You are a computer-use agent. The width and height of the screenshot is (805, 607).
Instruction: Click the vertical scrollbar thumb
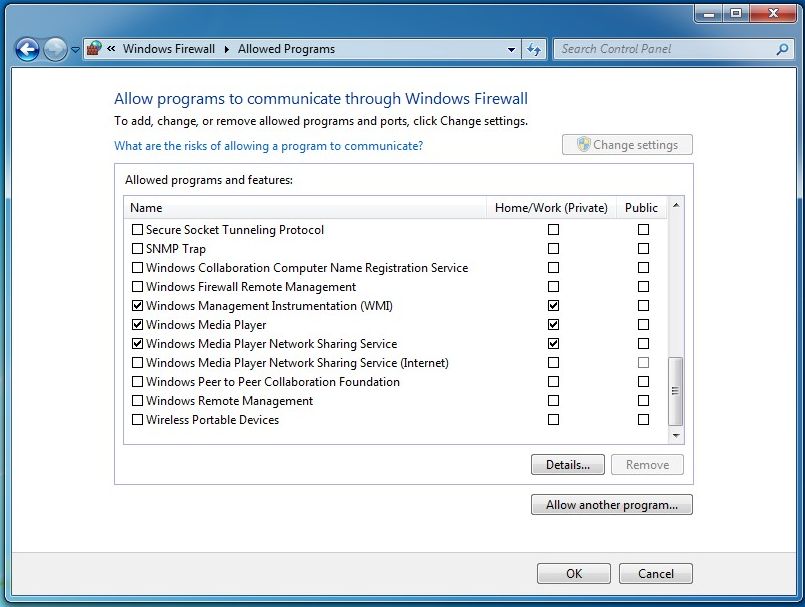click(x=676, y=391)
